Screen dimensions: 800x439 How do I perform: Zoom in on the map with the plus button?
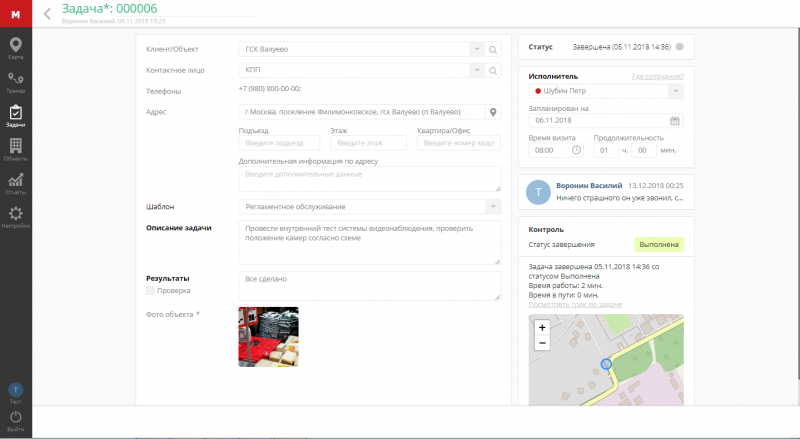542,327
